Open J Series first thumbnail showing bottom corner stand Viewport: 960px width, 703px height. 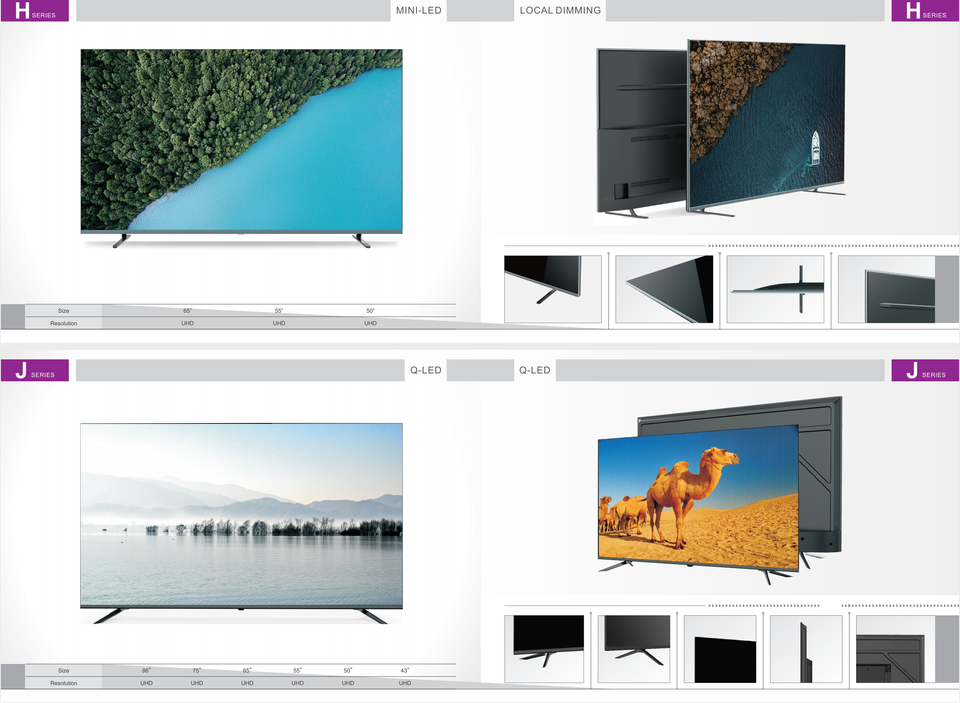coord(544,649)
